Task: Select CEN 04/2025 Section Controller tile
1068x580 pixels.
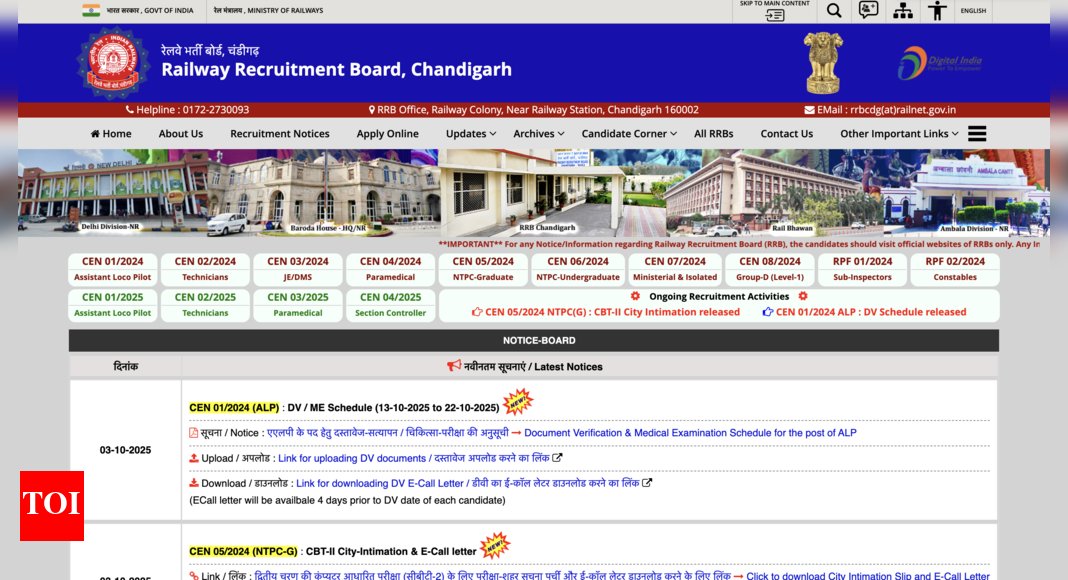Action: point(391,305)
